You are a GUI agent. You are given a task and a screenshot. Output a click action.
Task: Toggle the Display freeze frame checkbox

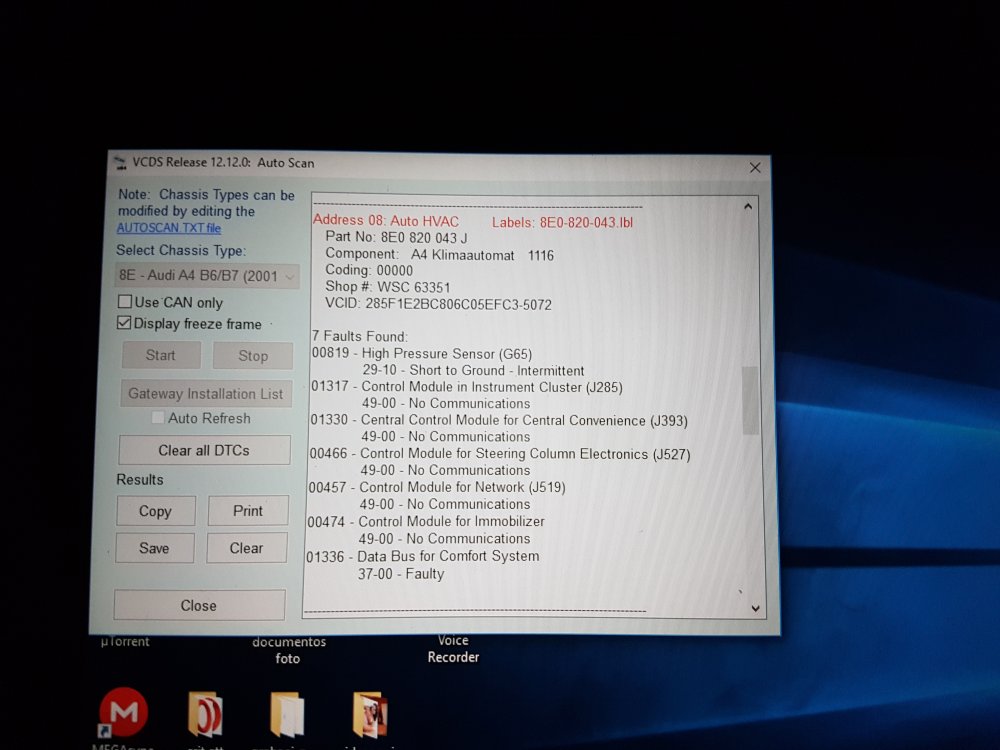(x=124, y=323)
